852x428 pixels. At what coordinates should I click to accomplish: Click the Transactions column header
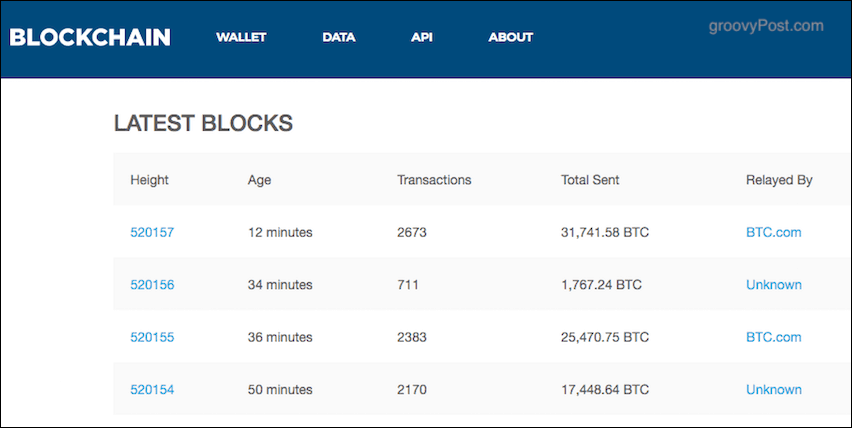coord(434,180)
